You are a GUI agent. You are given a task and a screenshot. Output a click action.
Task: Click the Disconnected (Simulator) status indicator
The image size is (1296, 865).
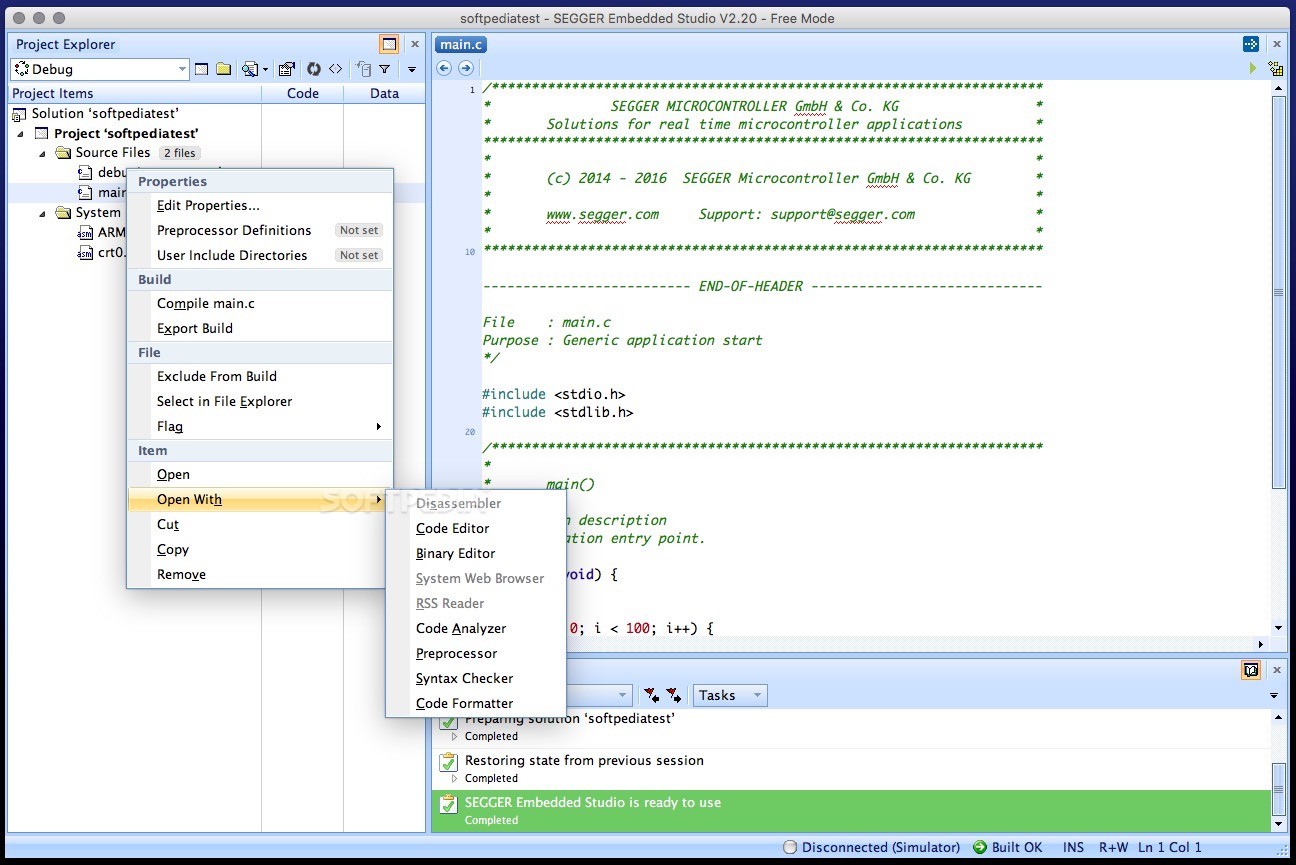[x=871, y=847]
